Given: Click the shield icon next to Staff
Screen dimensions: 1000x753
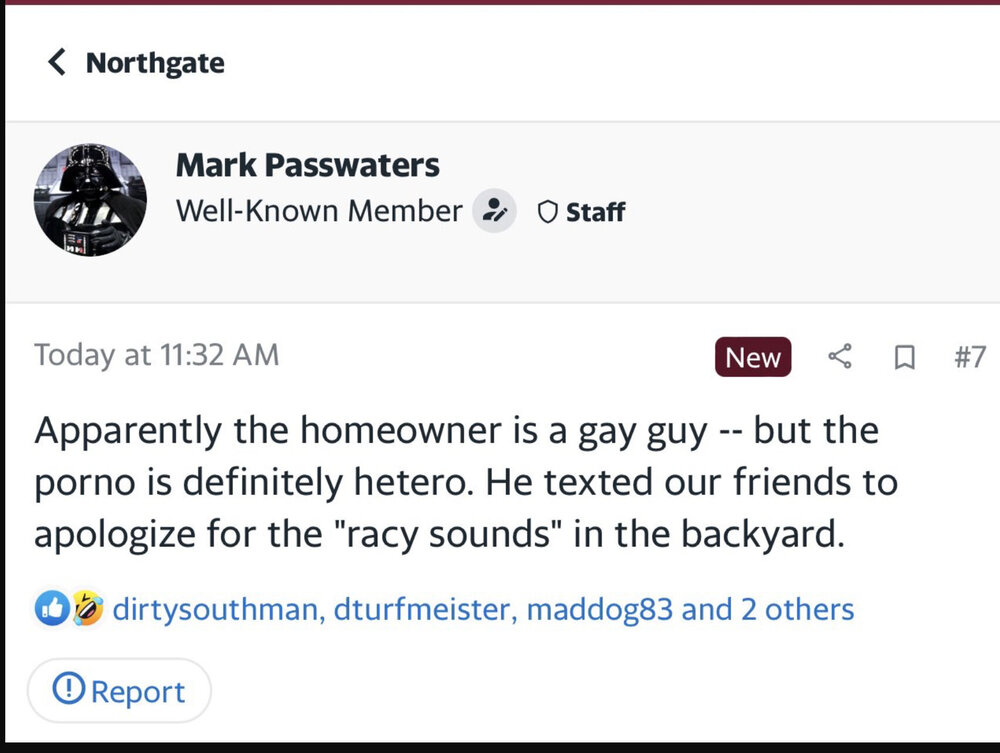Looking at the screenshot, I should (x=547, y=212).
